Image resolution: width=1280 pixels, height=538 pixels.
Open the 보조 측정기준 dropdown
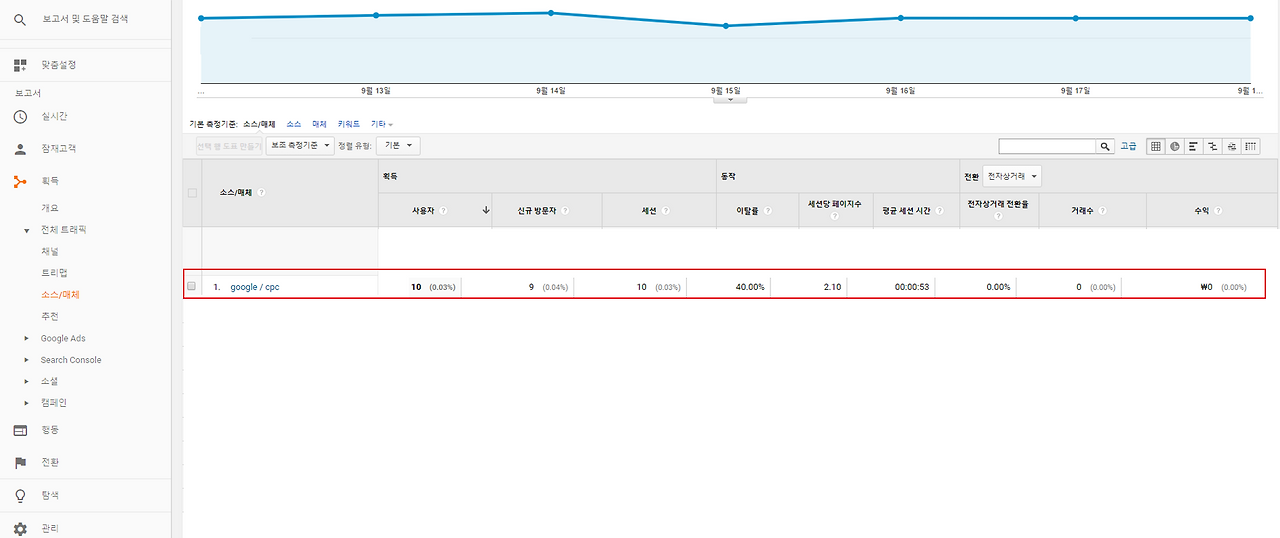pos(300,146)
